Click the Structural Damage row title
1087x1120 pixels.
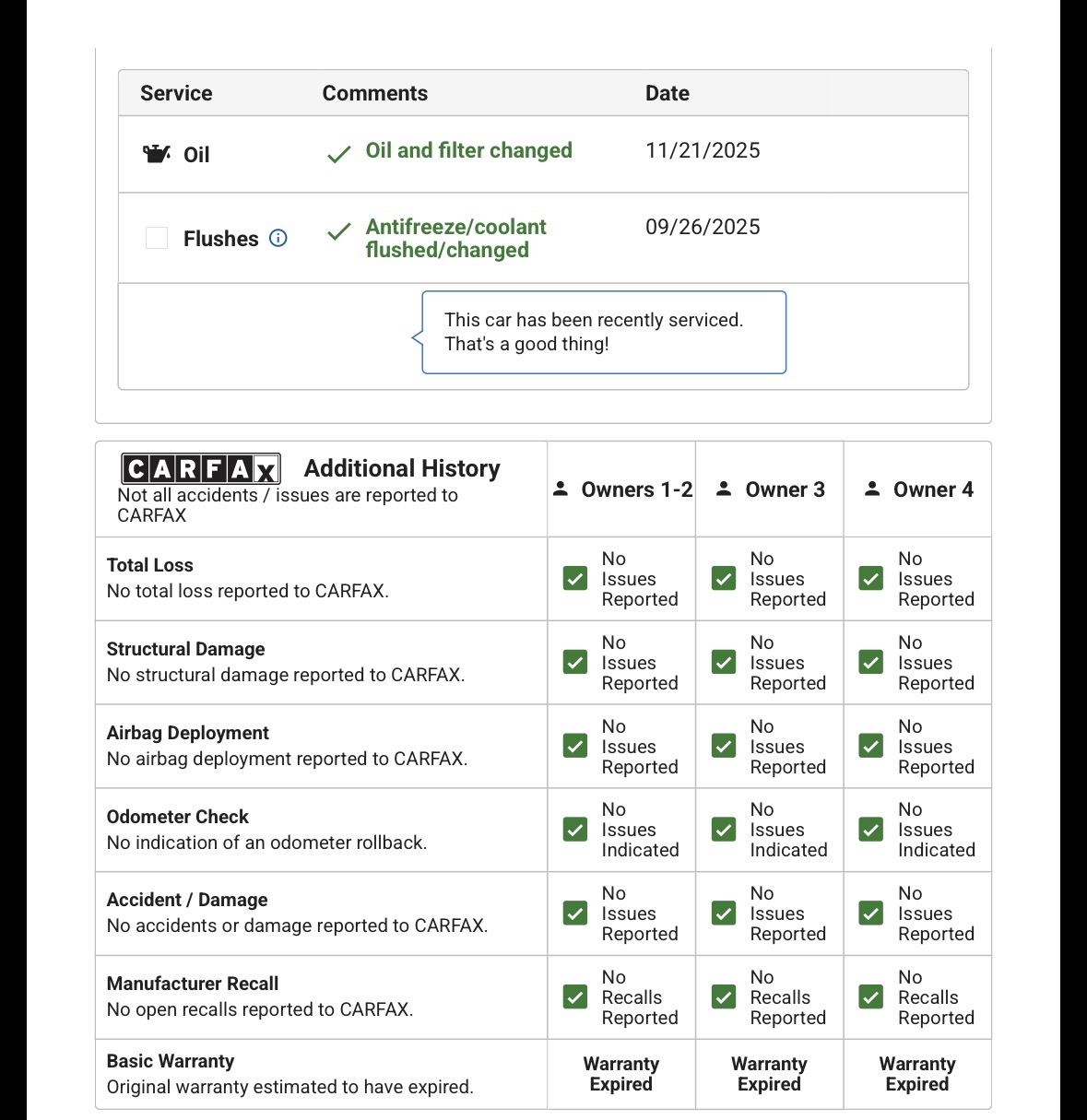[x=186, y=649]
